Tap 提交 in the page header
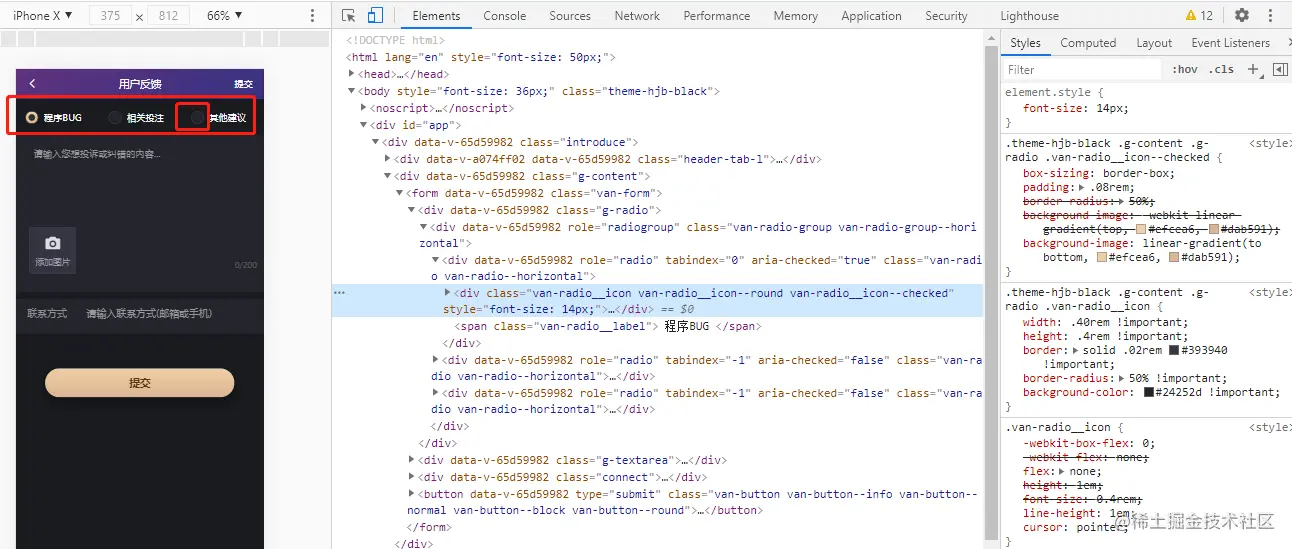The width and height of the screenshot is (1292, 549). (x=243, y=84)
